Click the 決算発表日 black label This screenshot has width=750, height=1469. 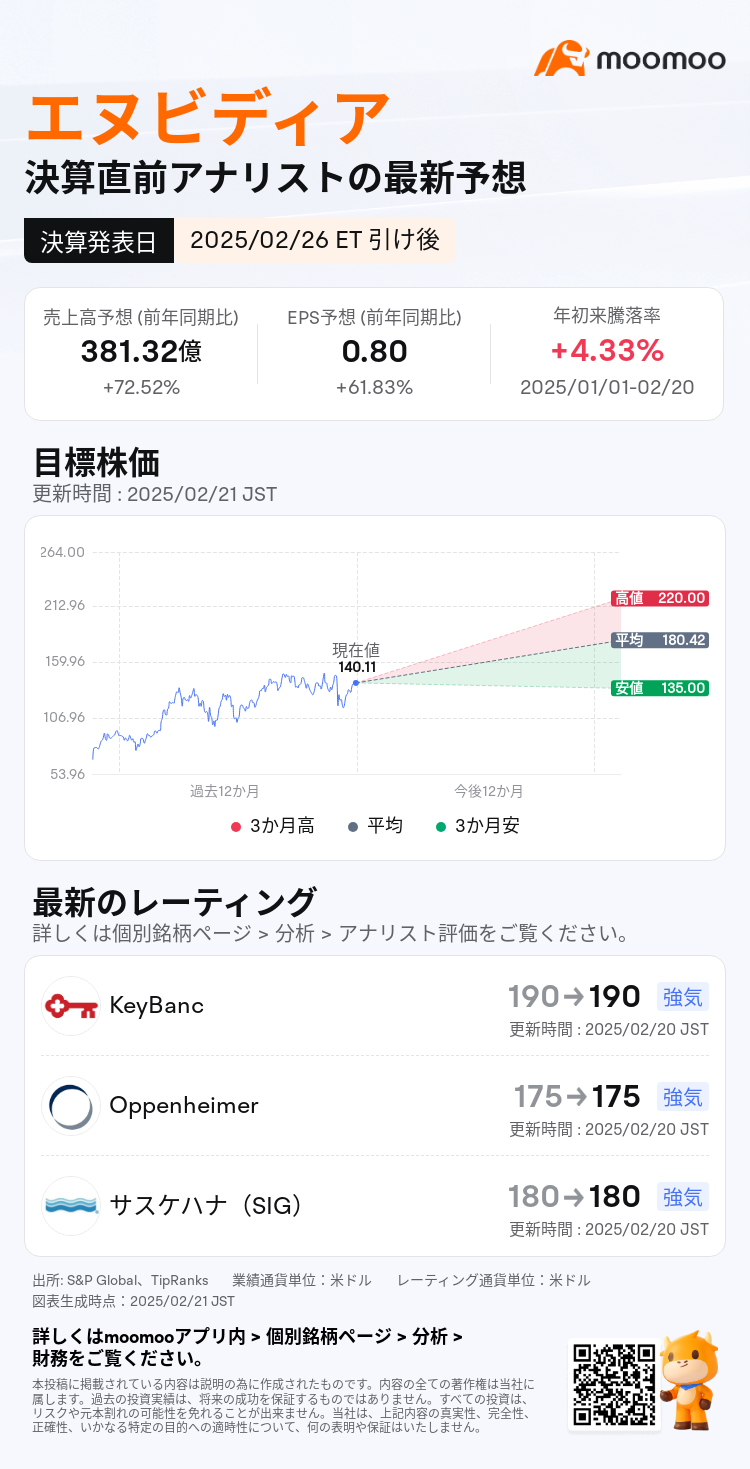tap(98, 241)
